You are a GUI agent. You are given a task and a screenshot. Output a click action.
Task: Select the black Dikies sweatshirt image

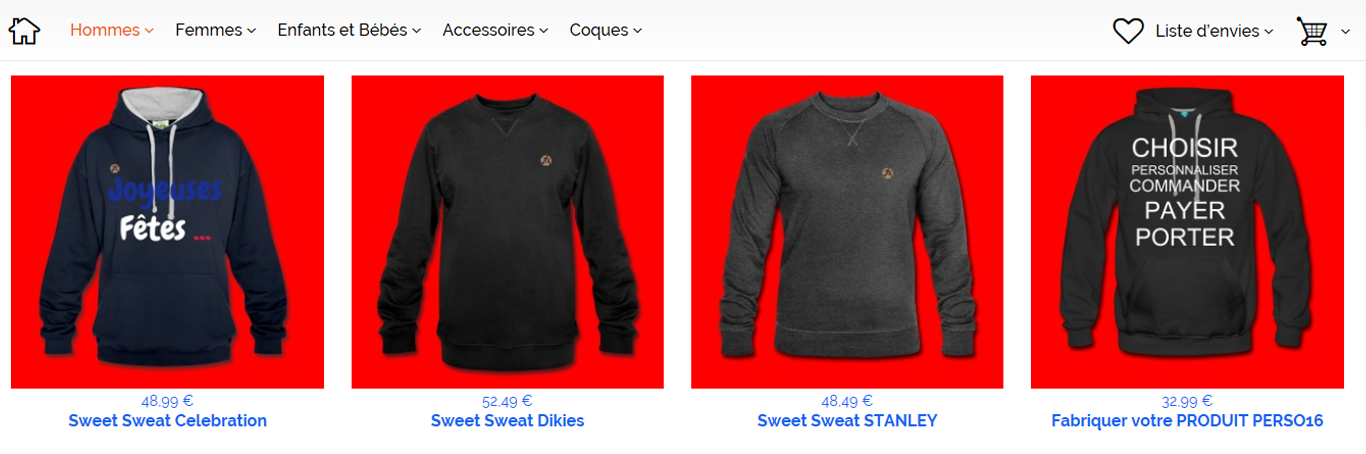coord(508,232)
